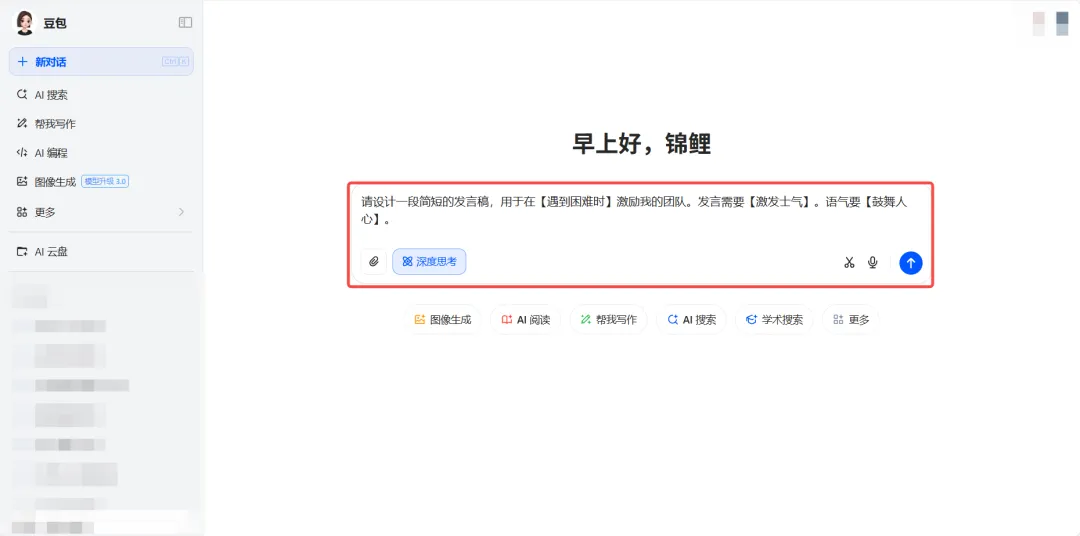Click the Doubao avatar logo
1080x536 pixels.
(x=24, y=22)
